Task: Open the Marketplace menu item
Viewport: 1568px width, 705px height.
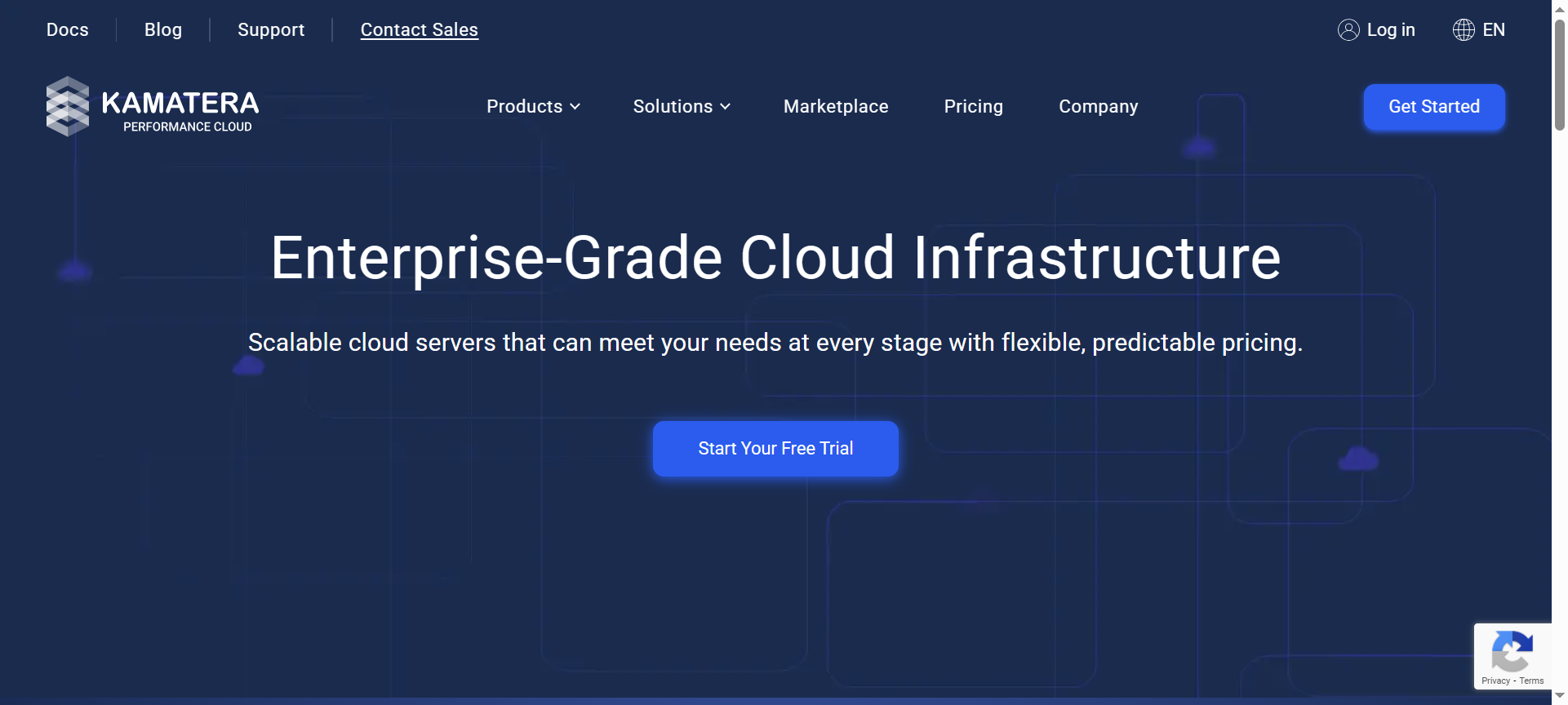Action: 835,107
